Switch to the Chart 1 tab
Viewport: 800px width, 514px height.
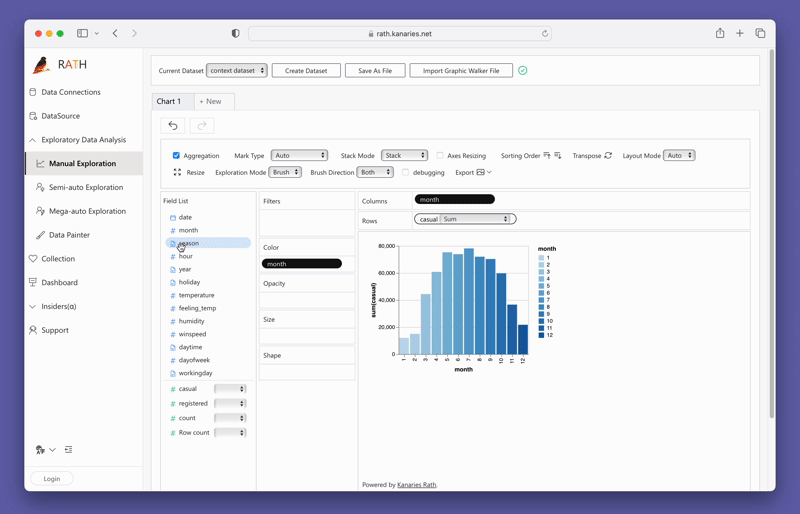click(x=169, y=101)
